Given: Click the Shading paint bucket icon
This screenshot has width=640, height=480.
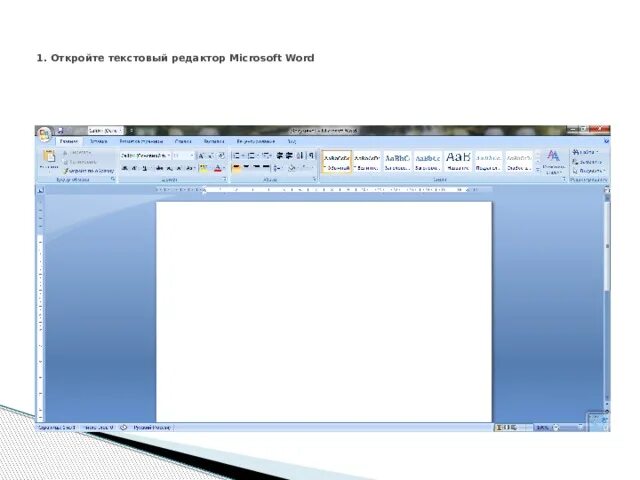Looking at the screenshot, I should pyautogui.click(x=292, y=168).
